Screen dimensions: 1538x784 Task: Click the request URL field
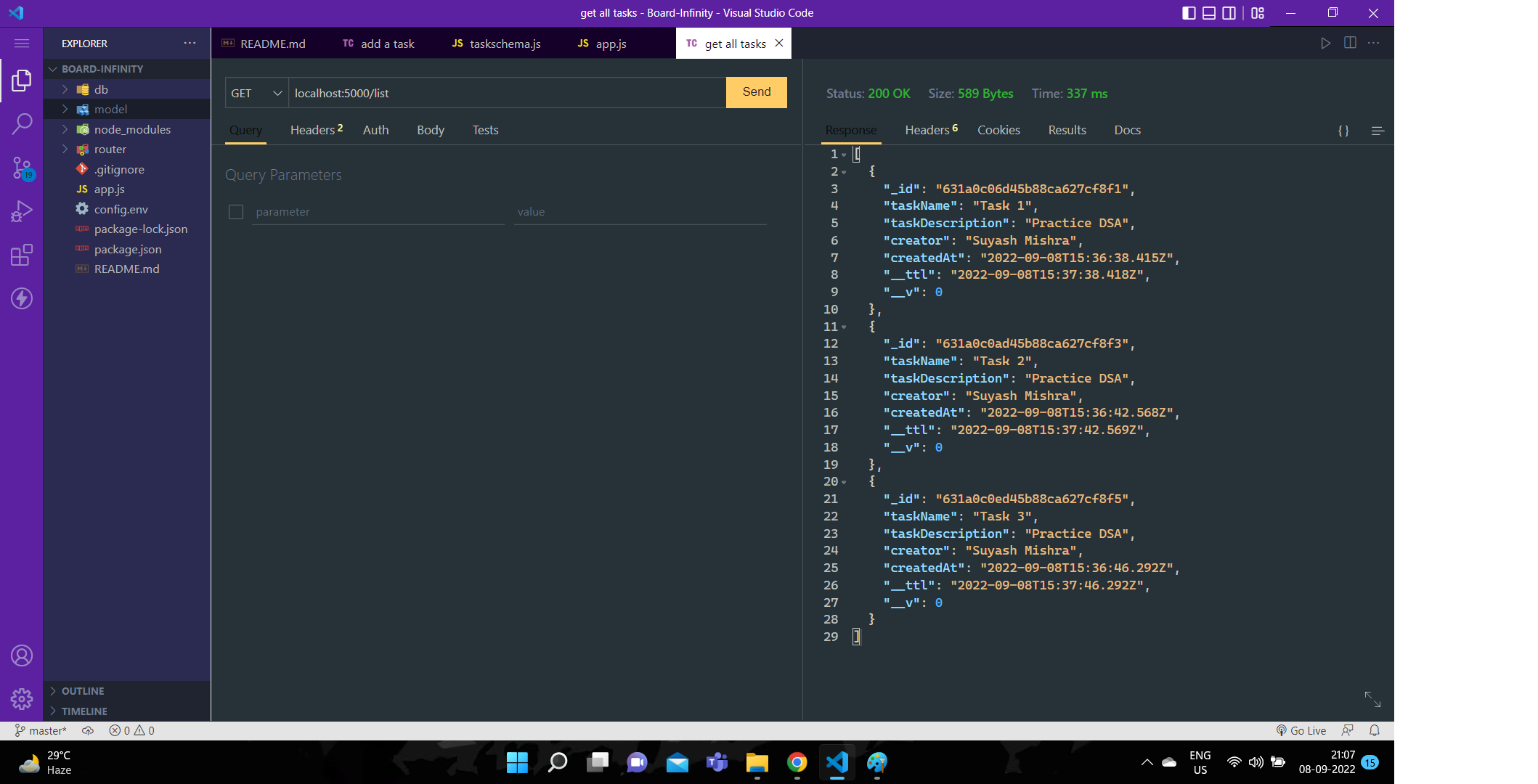coord(507,93)
